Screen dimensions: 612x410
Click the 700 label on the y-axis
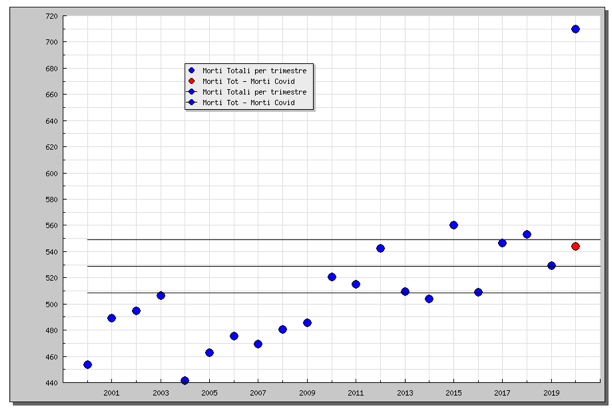[50, 42]
